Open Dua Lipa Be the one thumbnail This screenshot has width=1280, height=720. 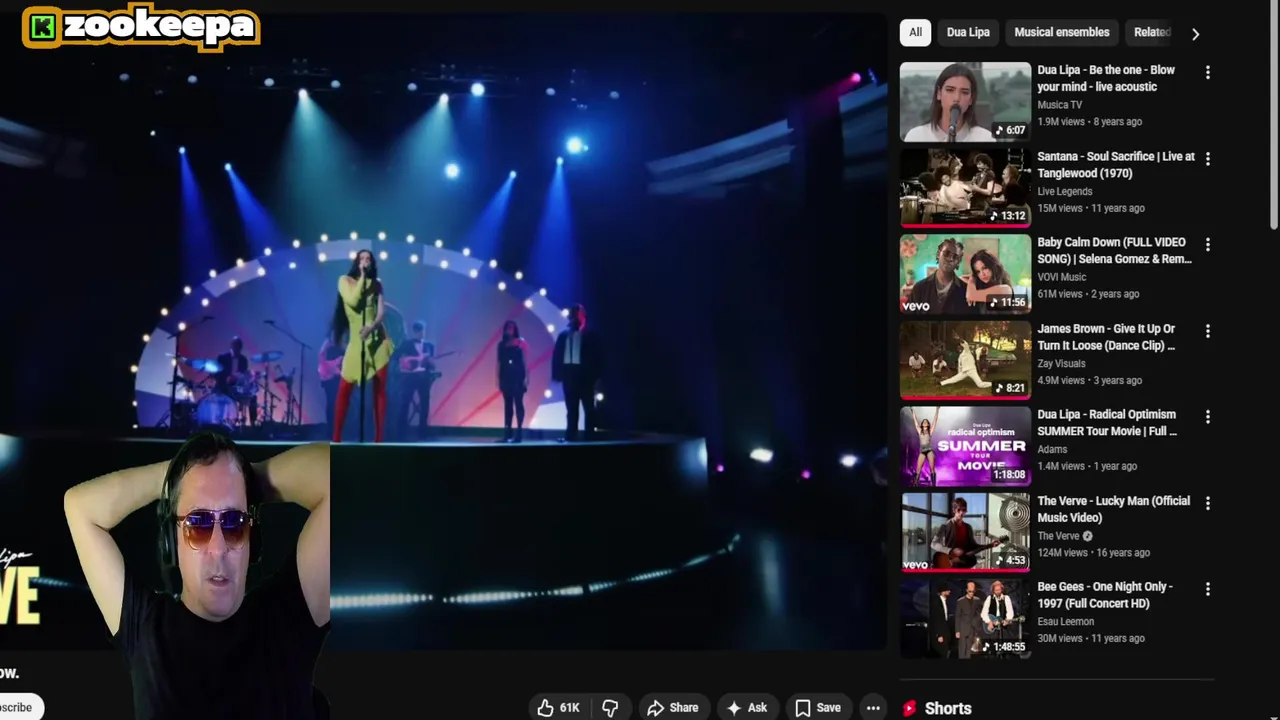point(965,102)
